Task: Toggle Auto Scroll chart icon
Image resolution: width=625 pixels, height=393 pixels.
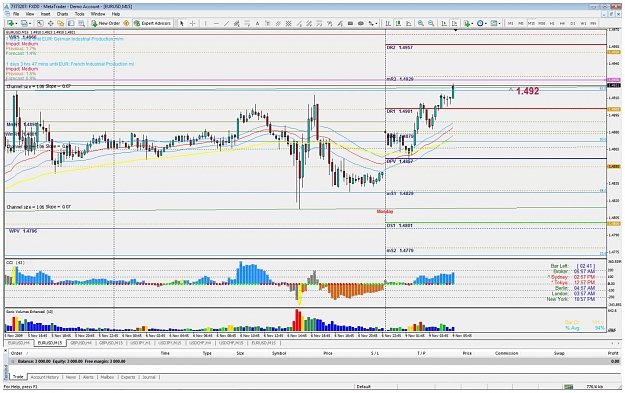Action: pos(444,23)
